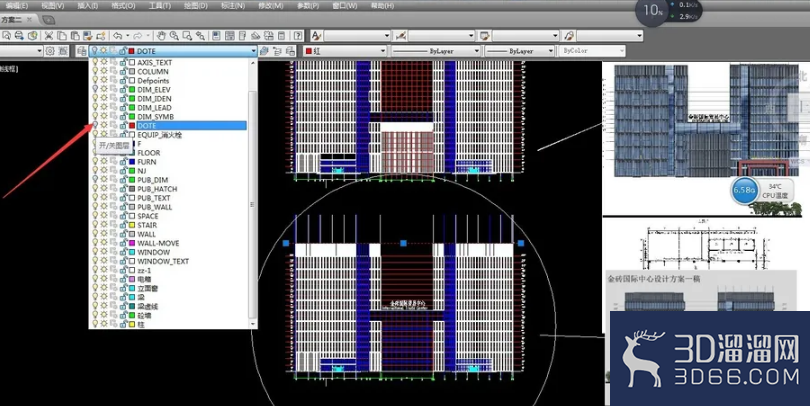Open the Sheet Set Manager icon
The image size is (810, 406).
[x=256, y=36]
